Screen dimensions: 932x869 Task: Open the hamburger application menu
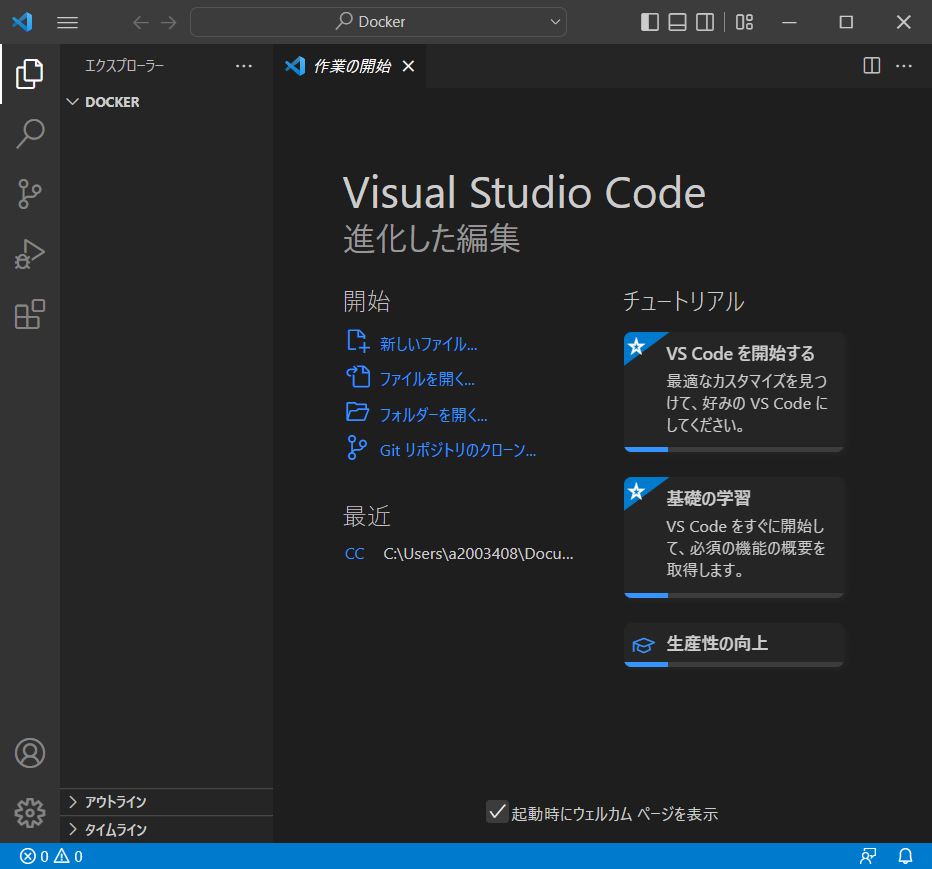[x=67, y=23]
